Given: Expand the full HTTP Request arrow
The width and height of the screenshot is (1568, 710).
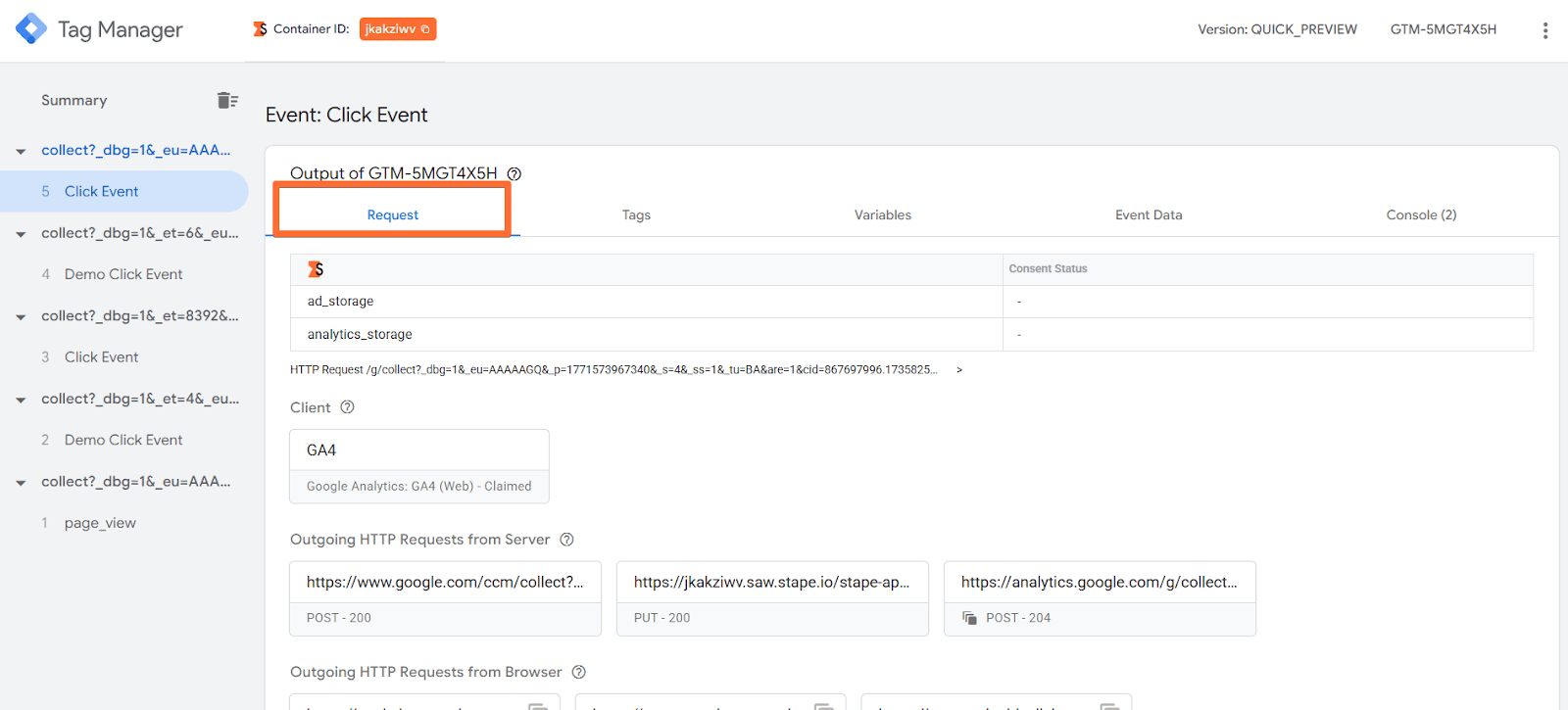Looking at the screenshot, I should 959,370.
